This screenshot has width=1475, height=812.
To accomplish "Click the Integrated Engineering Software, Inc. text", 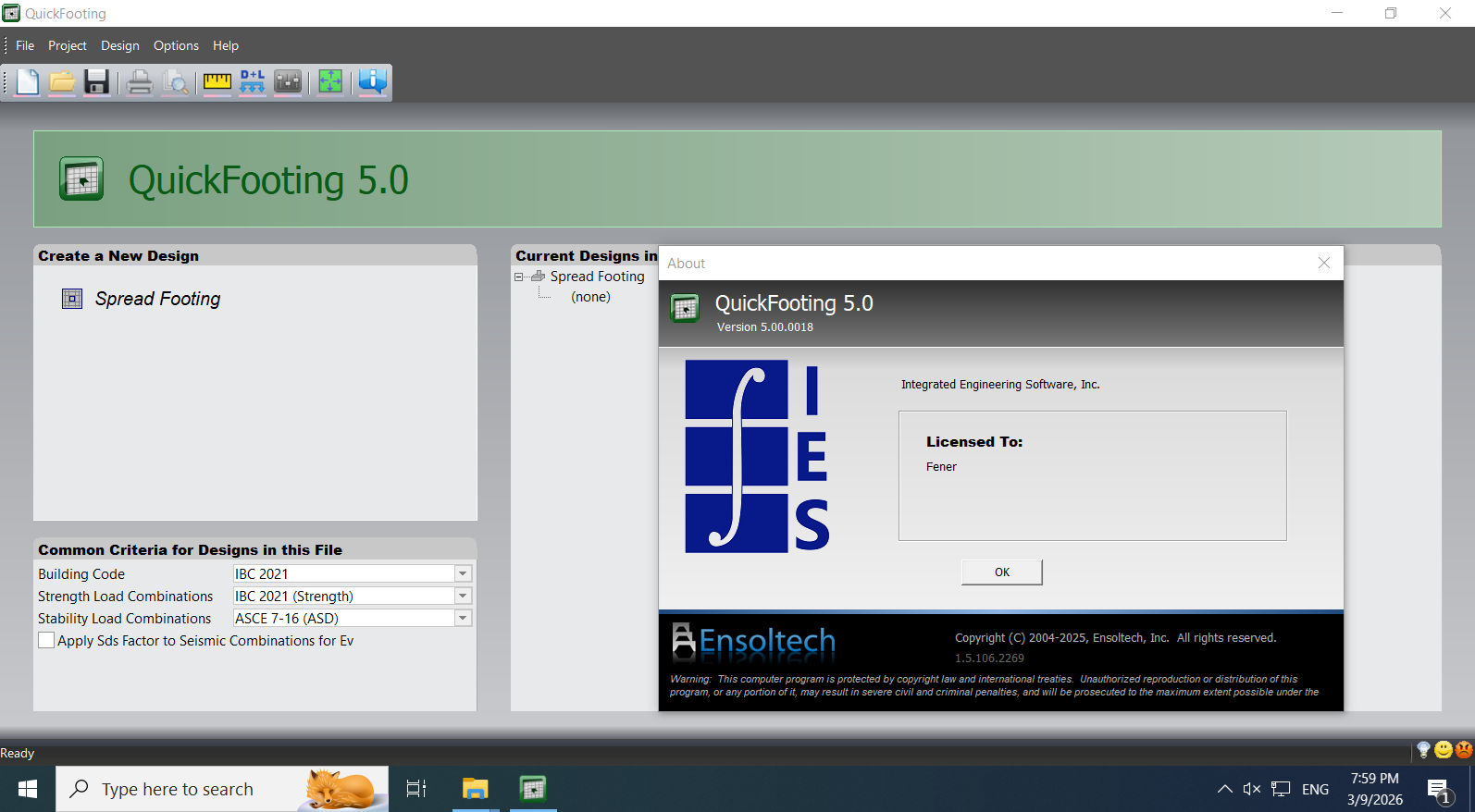I will coord(1000,385).
